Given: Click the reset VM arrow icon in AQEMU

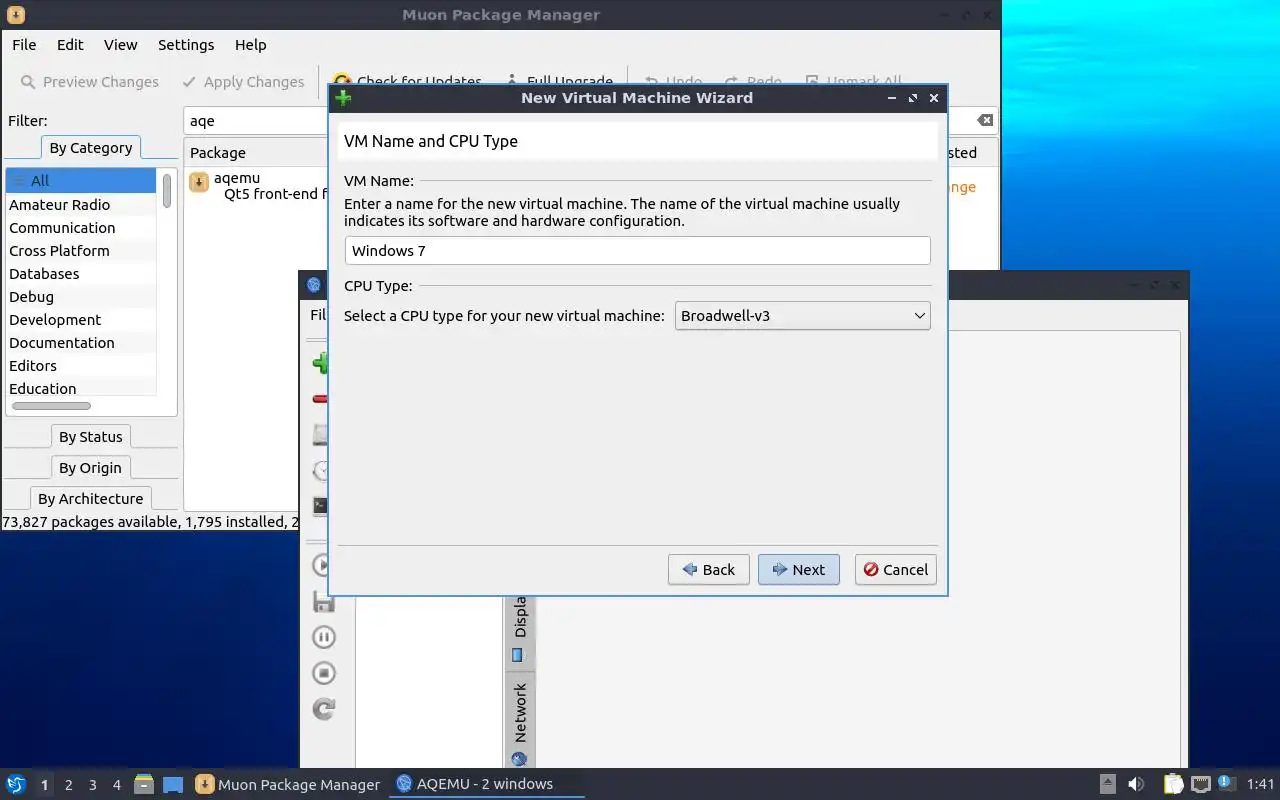Looking at the screenshot, I should click(x=323, y=709).
